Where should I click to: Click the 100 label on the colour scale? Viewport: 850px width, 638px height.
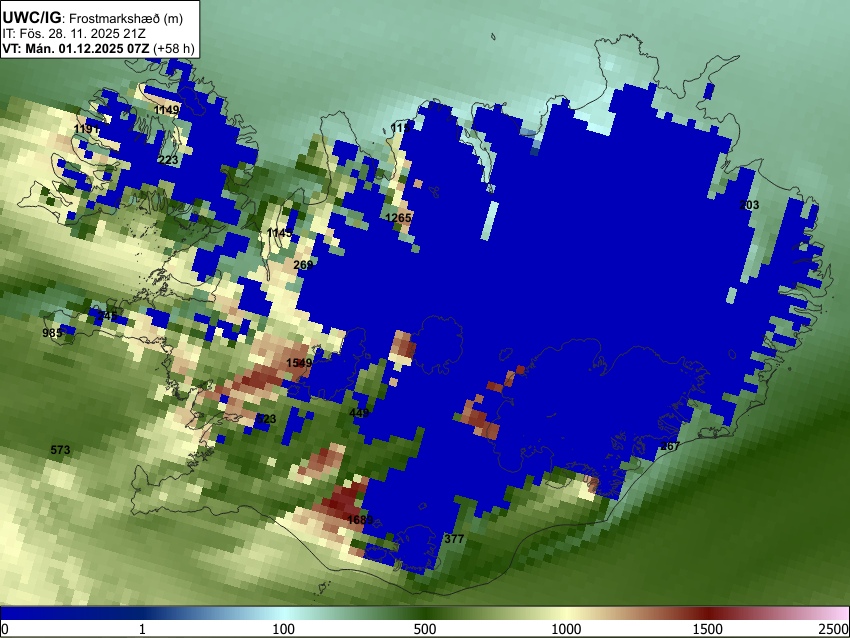click(283, 629)
